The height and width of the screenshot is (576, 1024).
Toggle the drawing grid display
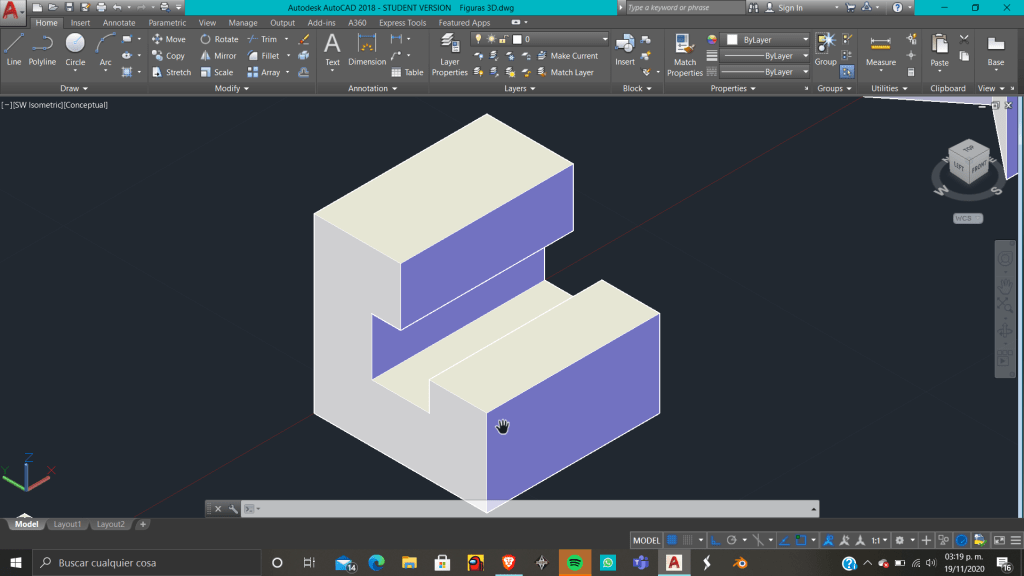pyautogui.click(x=672, y=540)
